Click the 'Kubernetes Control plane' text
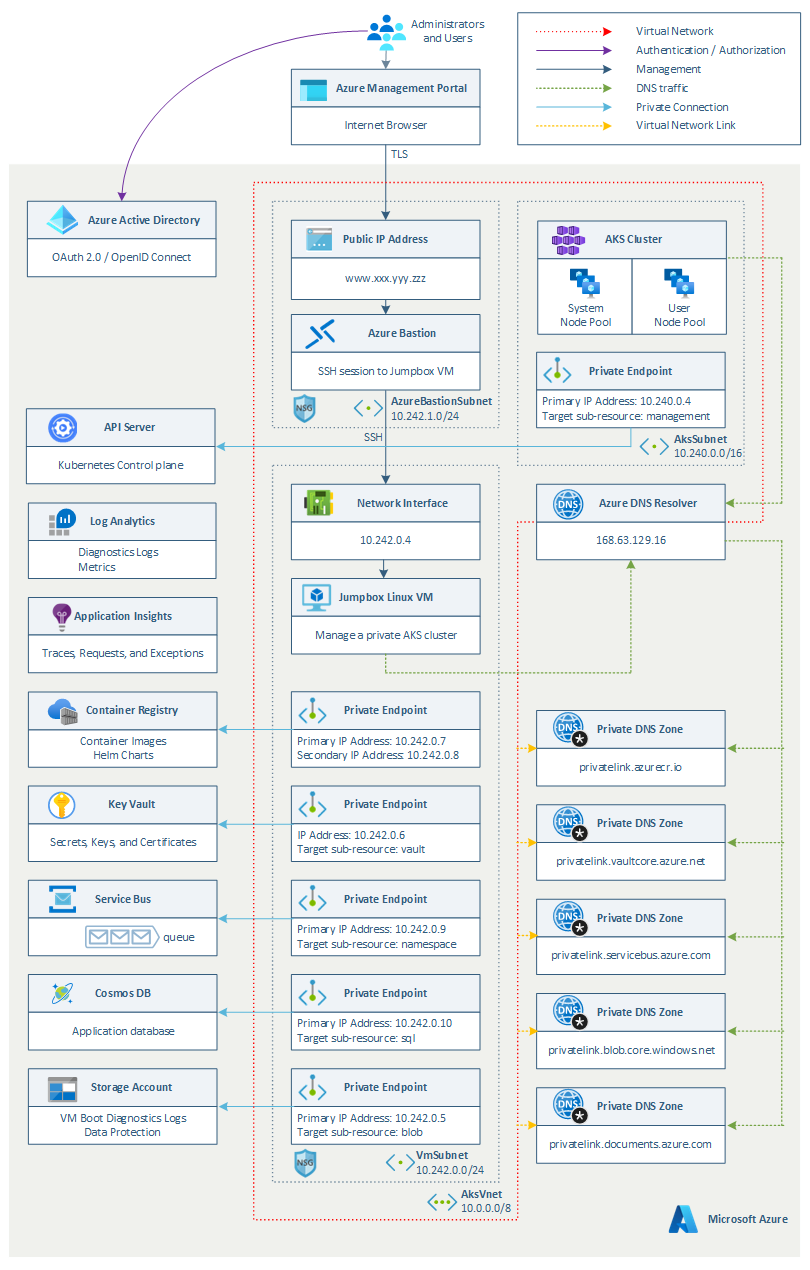810x1270 pixels. (x=121, y=465)
